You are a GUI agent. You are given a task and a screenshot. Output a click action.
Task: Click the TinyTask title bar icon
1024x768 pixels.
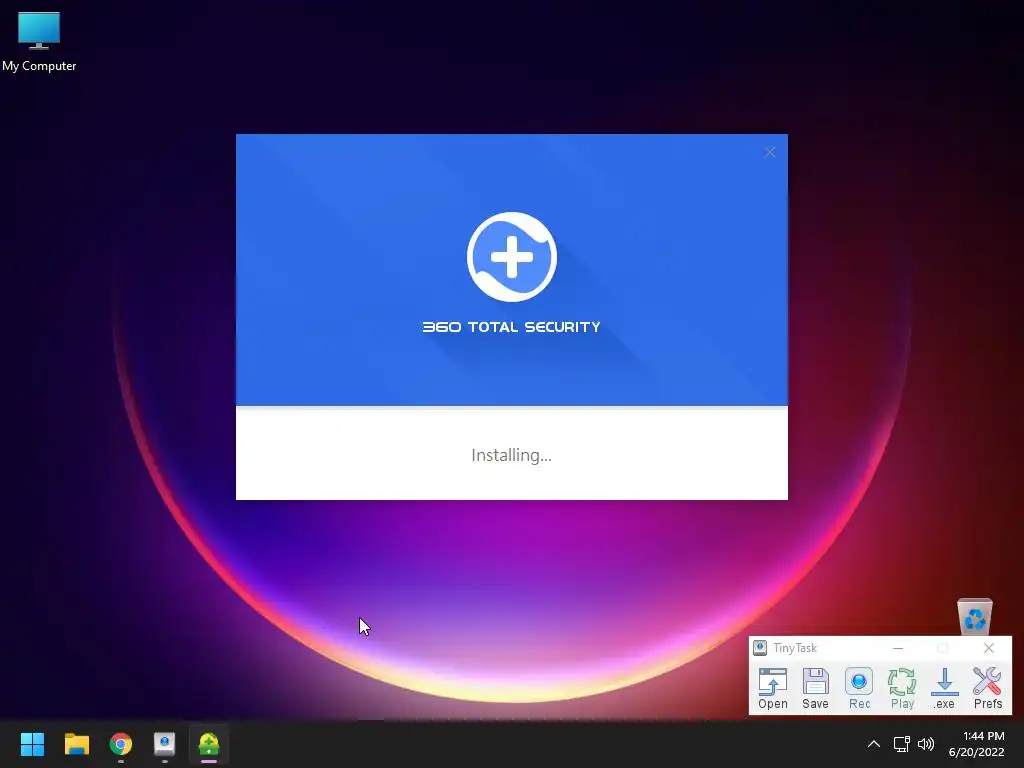coord(760,648)
